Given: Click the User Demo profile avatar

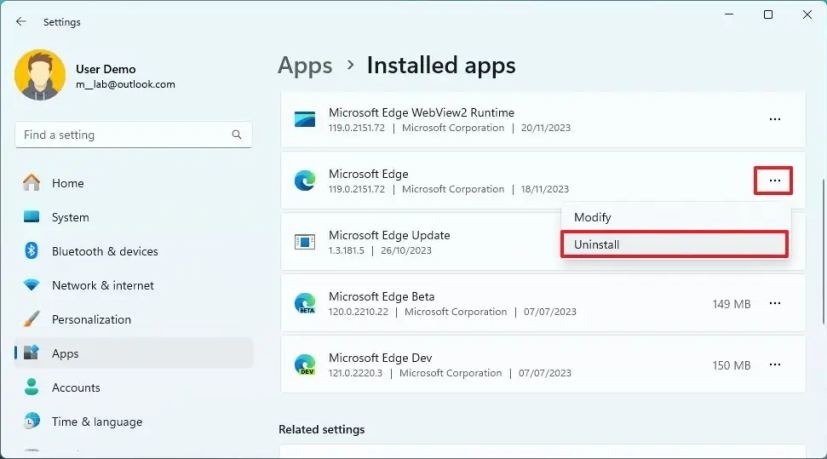Looking at the screenshot, I should (x=40, y=76).
